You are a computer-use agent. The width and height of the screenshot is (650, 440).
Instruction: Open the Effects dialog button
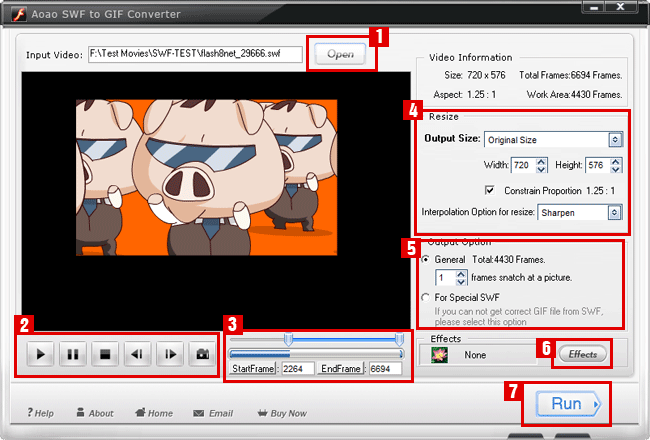[x=582, y=354]
